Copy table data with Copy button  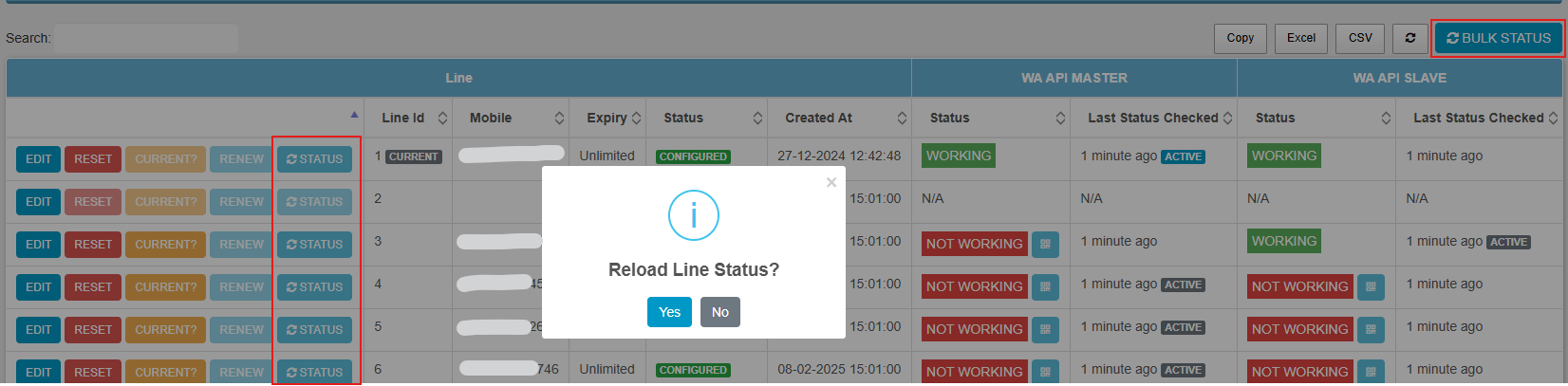coord(1240,38)
